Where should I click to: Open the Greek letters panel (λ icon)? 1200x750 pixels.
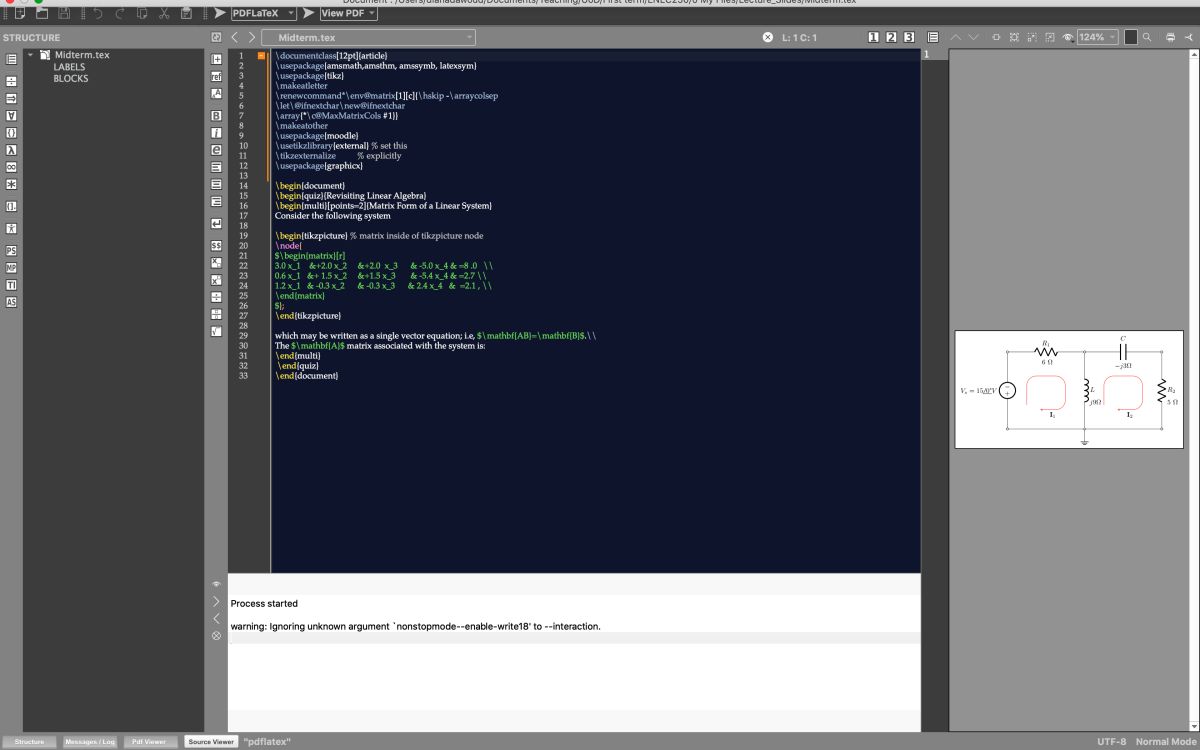11,150
